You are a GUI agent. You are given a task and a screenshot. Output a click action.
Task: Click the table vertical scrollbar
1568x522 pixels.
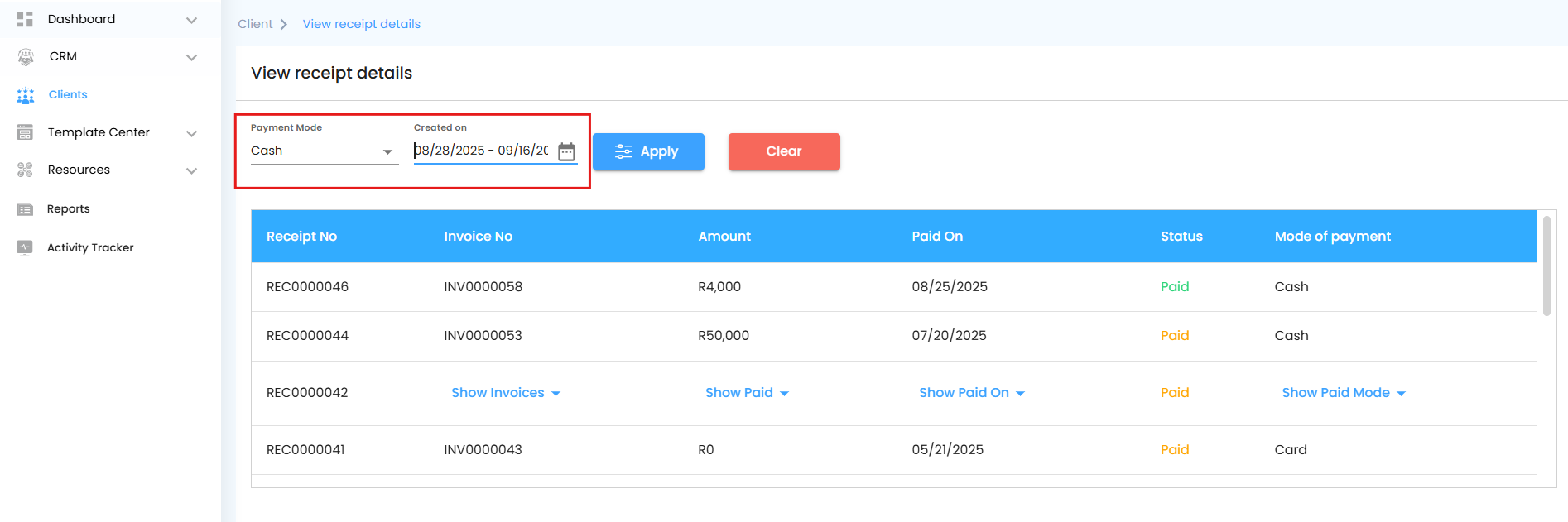point(1546,266)
